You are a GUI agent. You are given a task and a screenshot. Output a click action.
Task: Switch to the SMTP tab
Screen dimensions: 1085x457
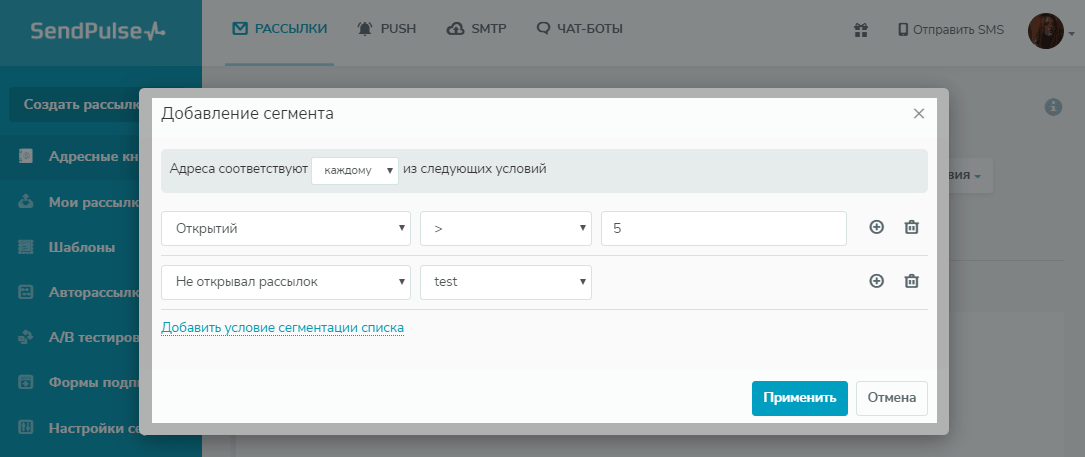[477, 29]
